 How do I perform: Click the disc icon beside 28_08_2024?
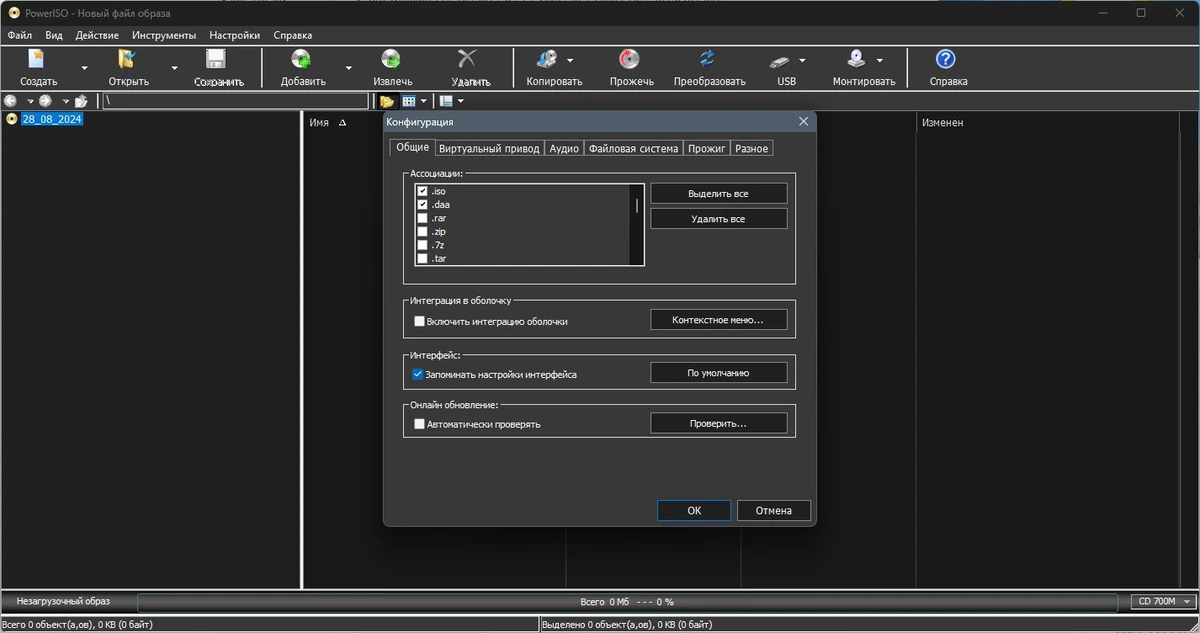[12, 119]
